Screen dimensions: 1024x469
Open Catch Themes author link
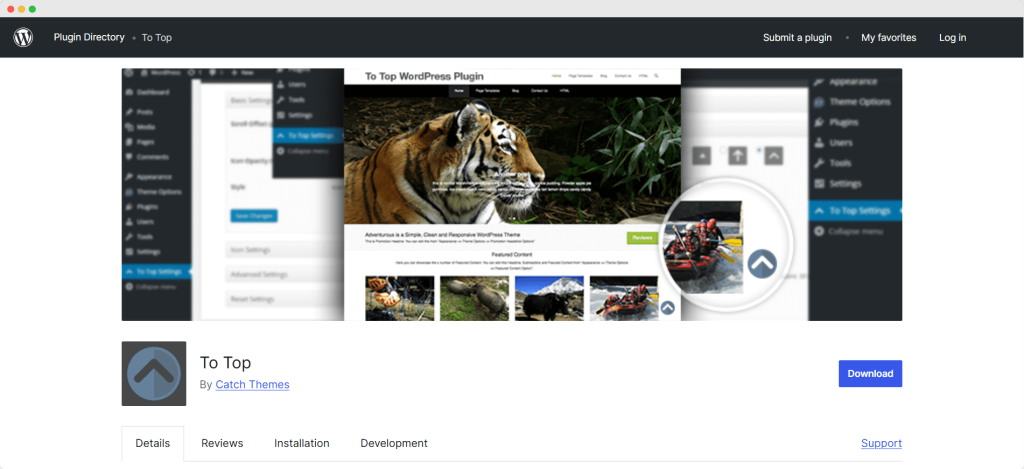252,384
